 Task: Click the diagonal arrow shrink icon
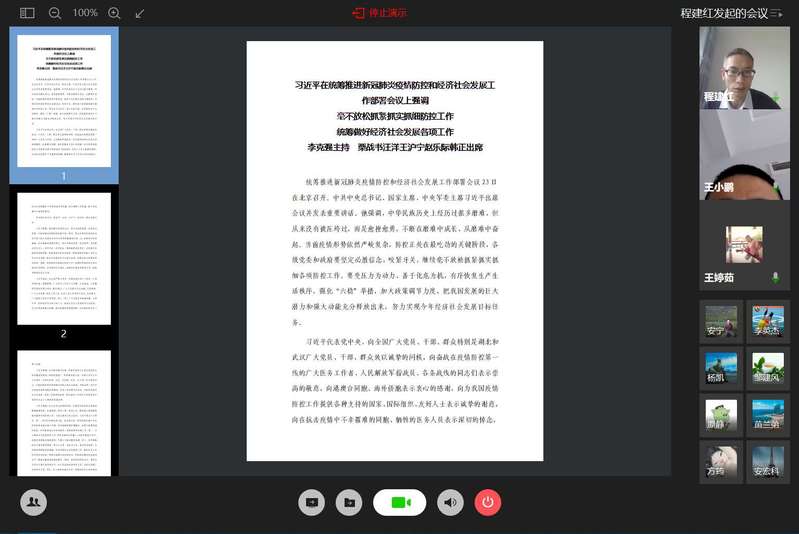coord(140,13)
